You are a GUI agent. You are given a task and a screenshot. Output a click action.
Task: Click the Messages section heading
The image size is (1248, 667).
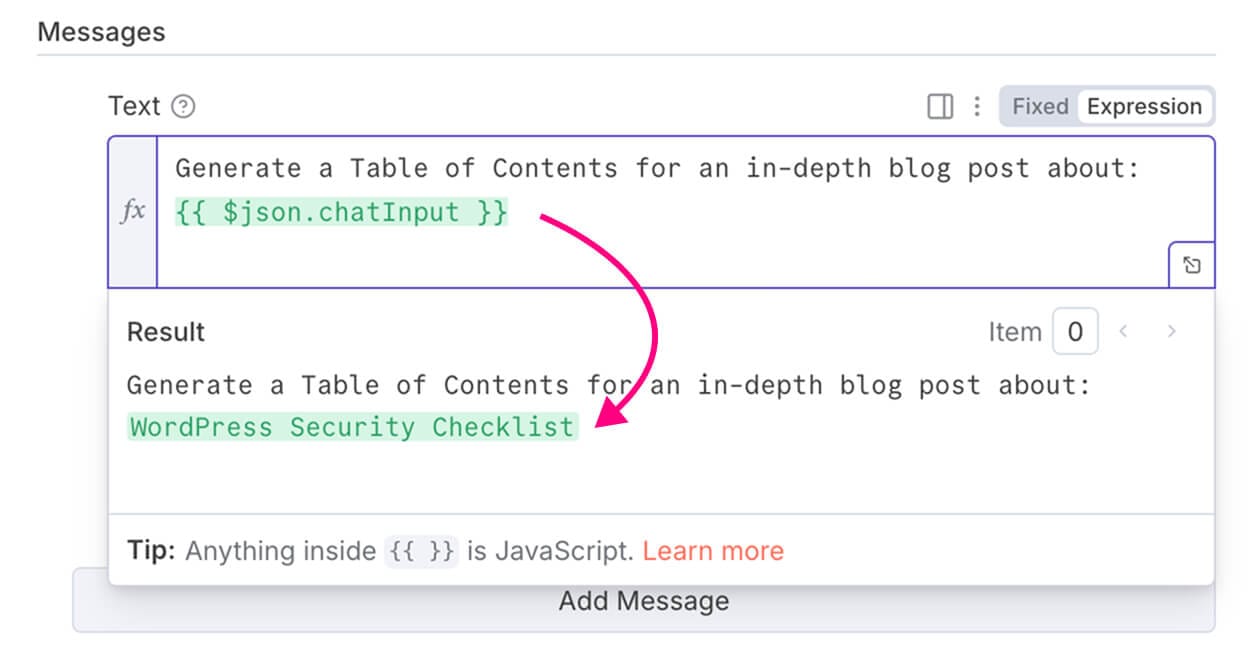pos(101,32)
